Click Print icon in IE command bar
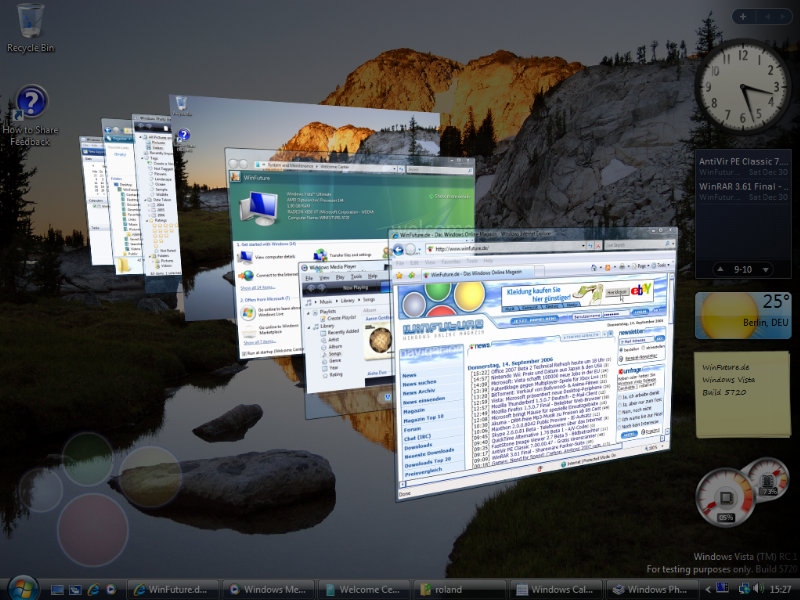Viewport: 800px width, 600px height. pos(622,266)
